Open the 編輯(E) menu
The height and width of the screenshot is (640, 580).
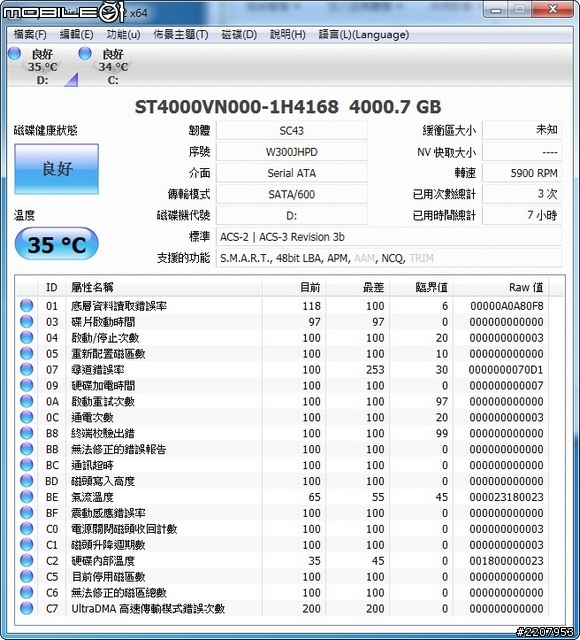pos(76,35)
